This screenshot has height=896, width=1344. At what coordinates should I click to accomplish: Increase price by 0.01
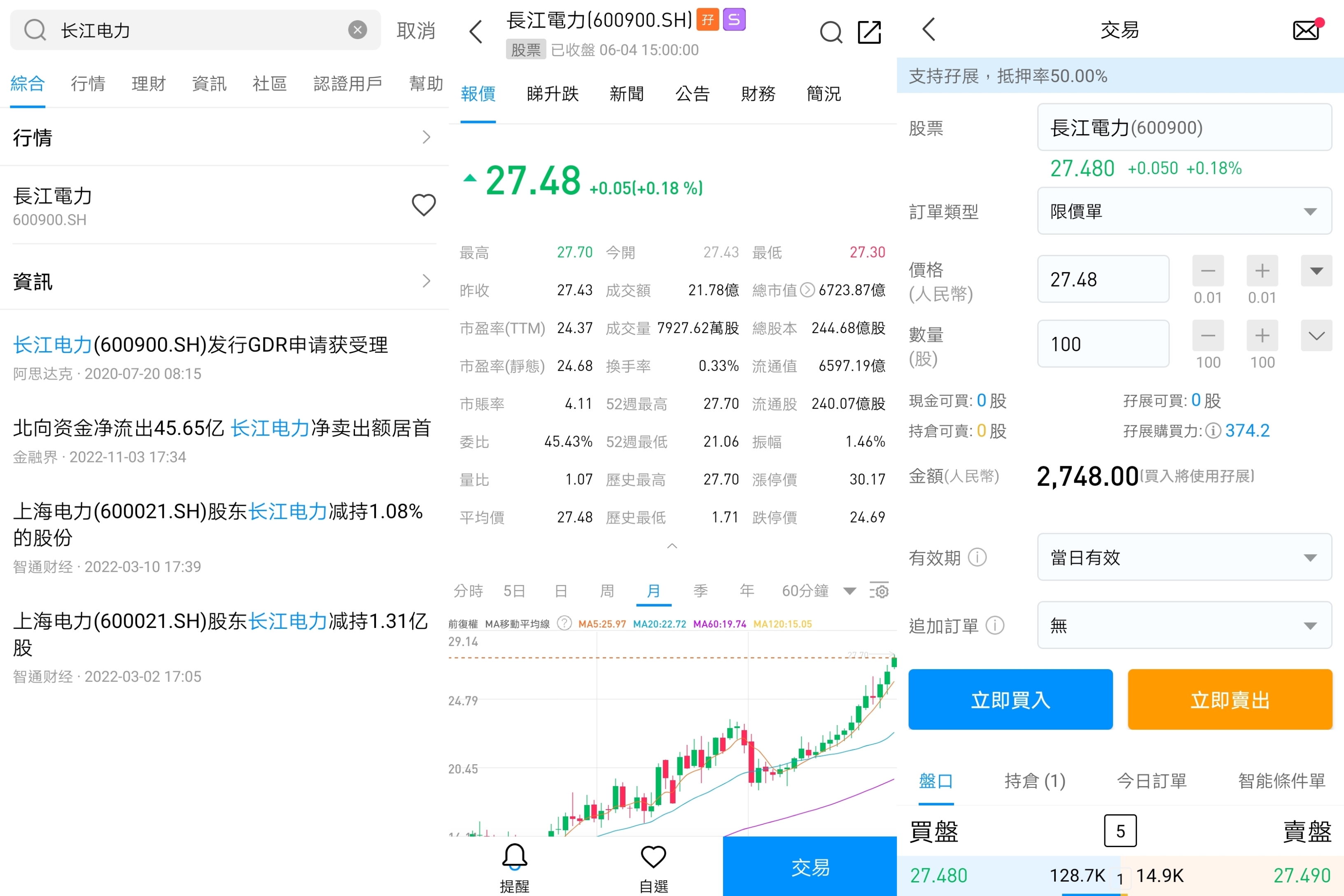(1262, 271)
